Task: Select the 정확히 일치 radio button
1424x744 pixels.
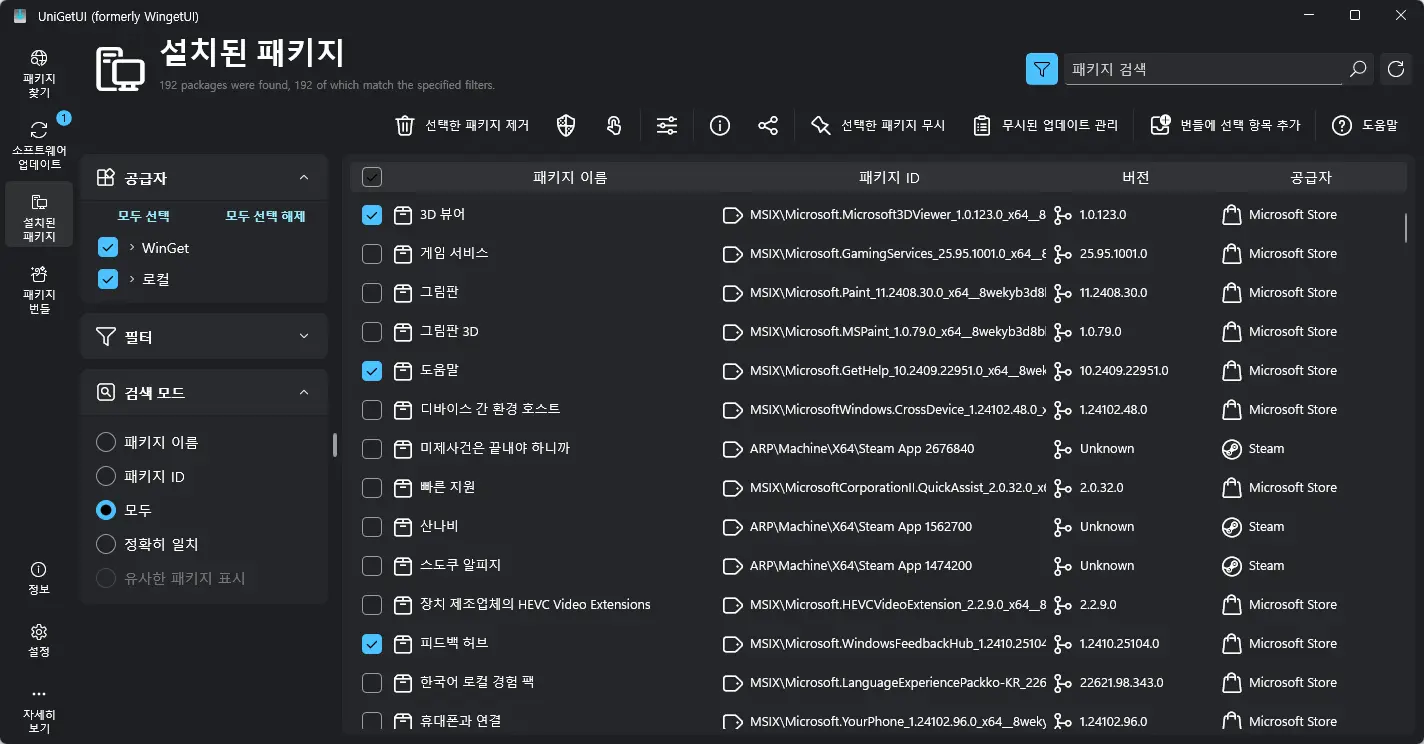Action: [x=106, y=544]
